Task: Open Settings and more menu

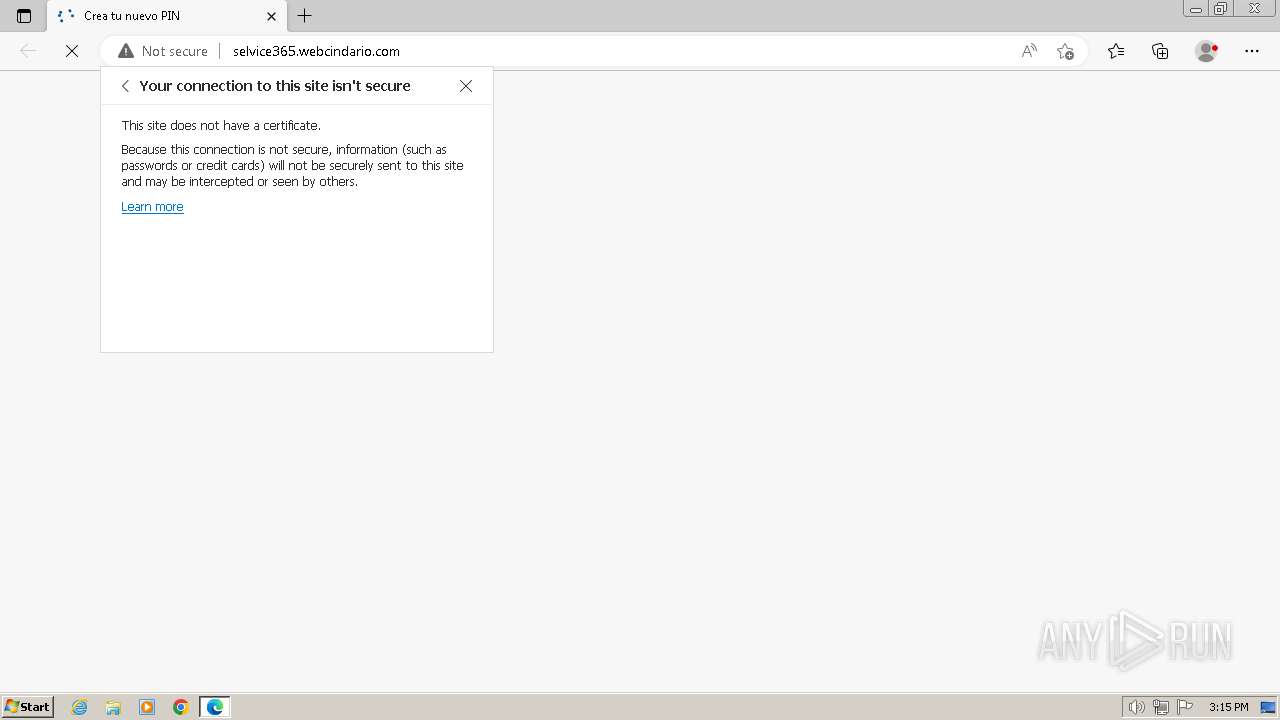Action: click(1252, 51)
